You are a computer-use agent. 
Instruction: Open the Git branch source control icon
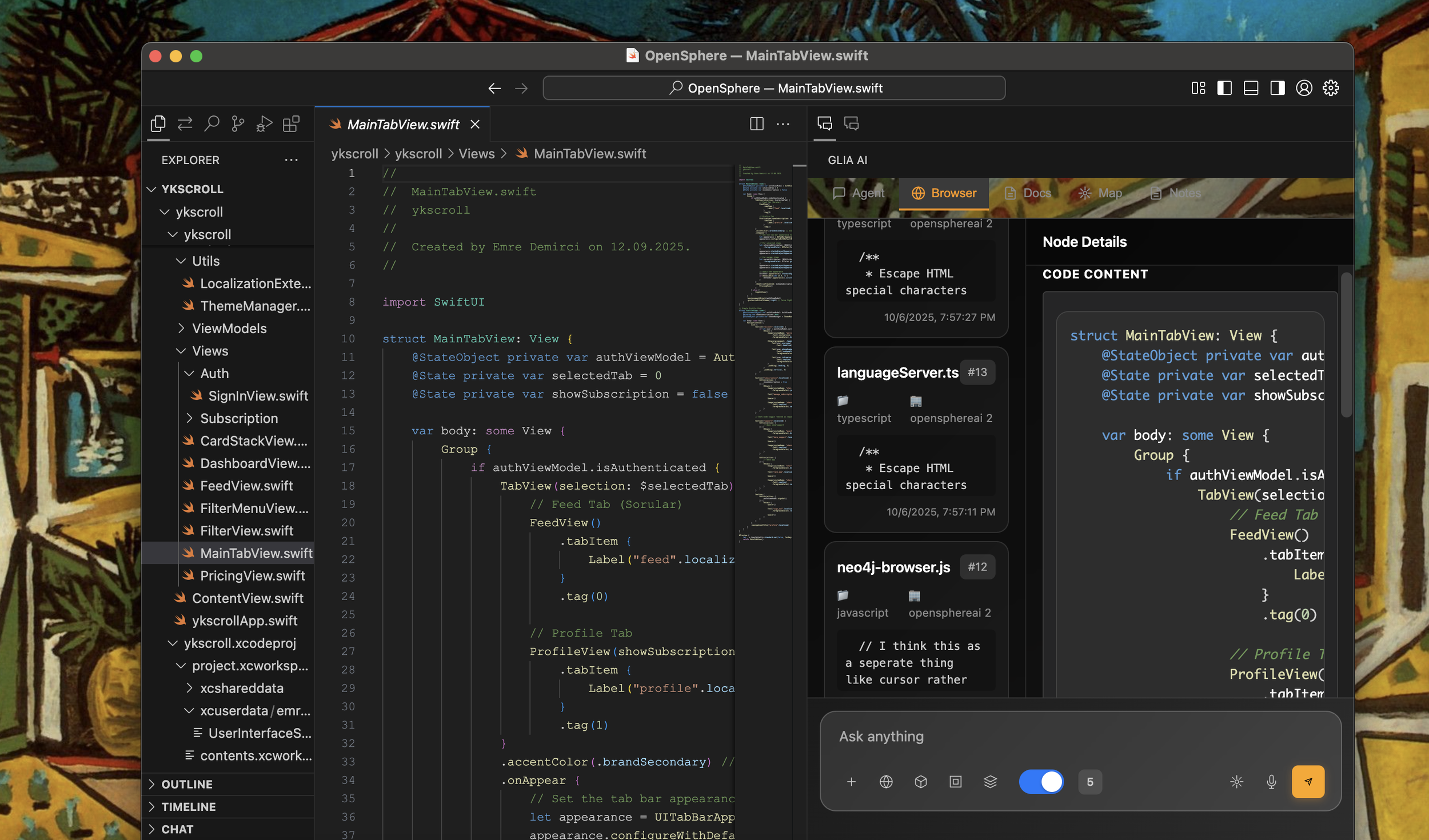tap(238, 123)
